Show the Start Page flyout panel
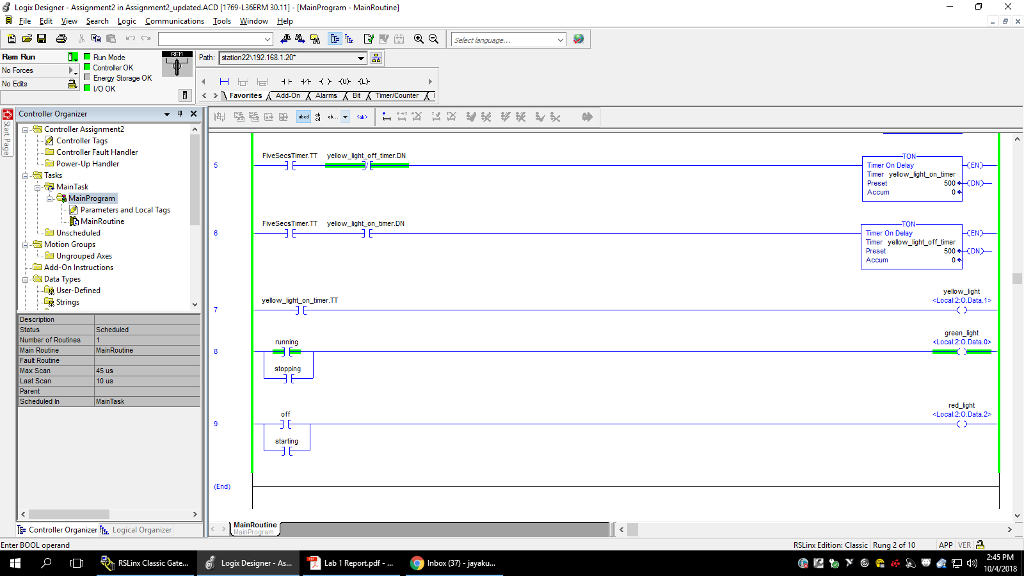1024x576 pixels. (8, 135)
